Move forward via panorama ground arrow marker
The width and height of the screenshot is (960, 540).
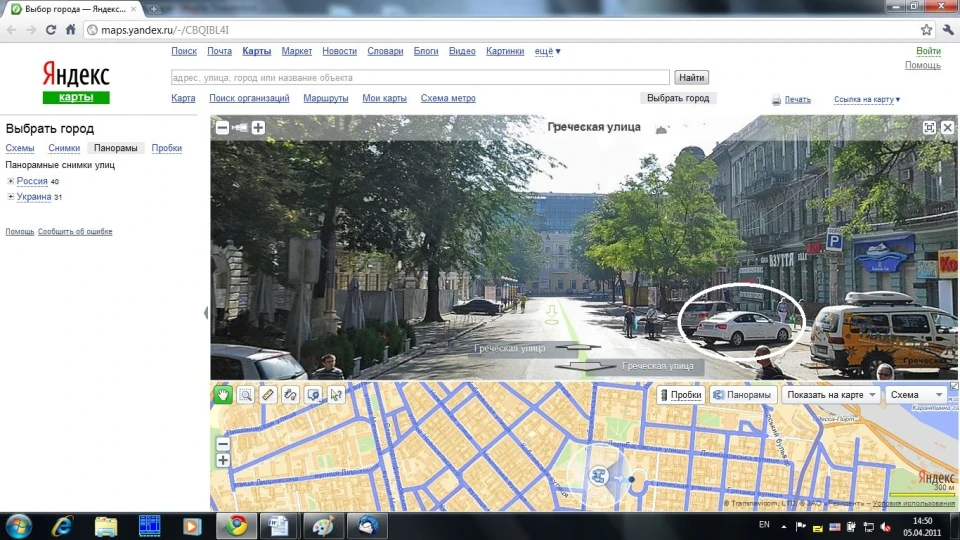[x=552, y=315]
